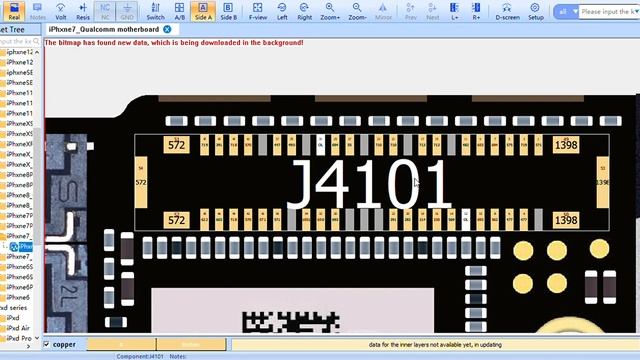Click the Zoom- magnifier icon
The width and height of the screenshot is (640, 360).
pos(357,11)
